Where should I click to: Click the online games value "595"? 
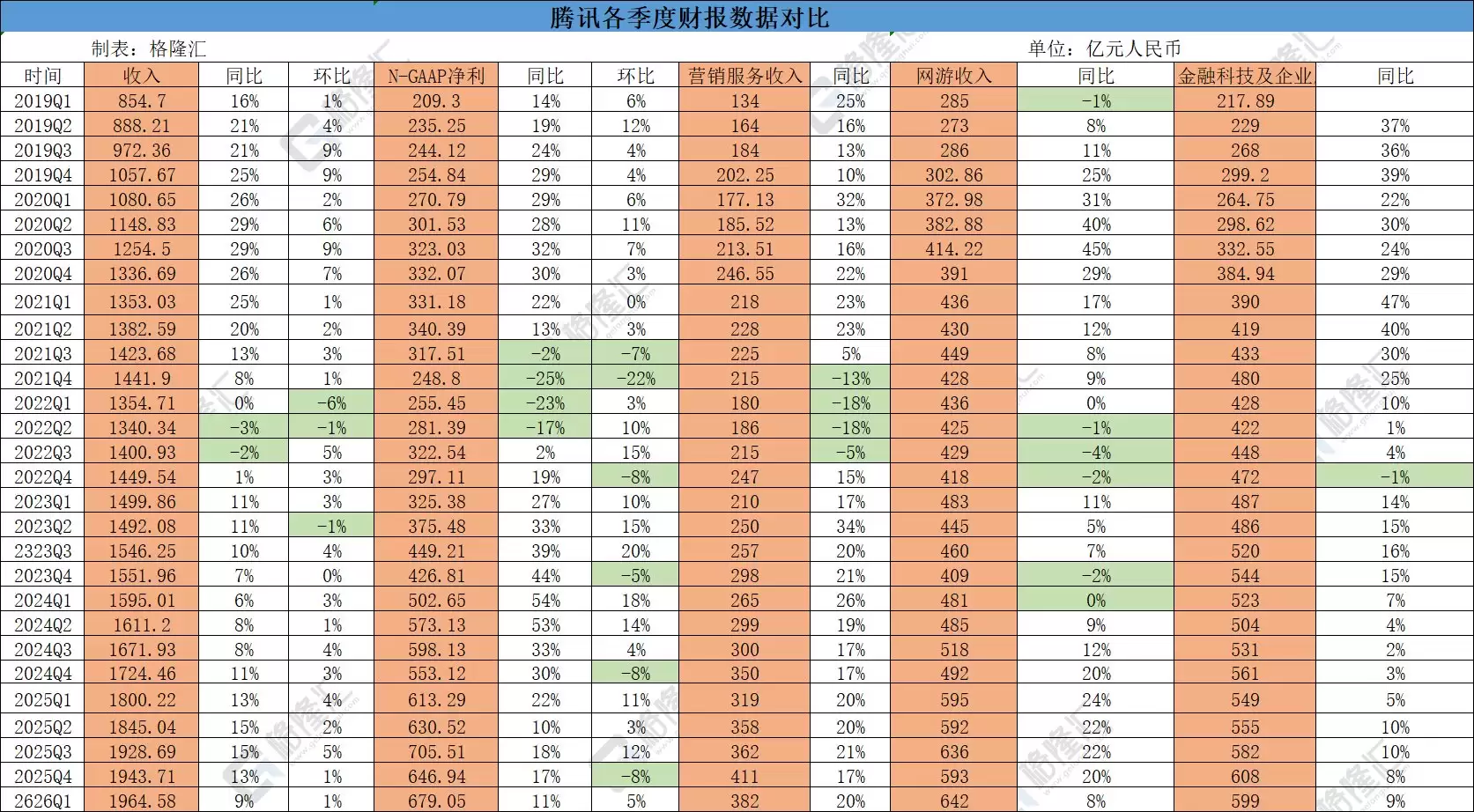click(954, 700)
